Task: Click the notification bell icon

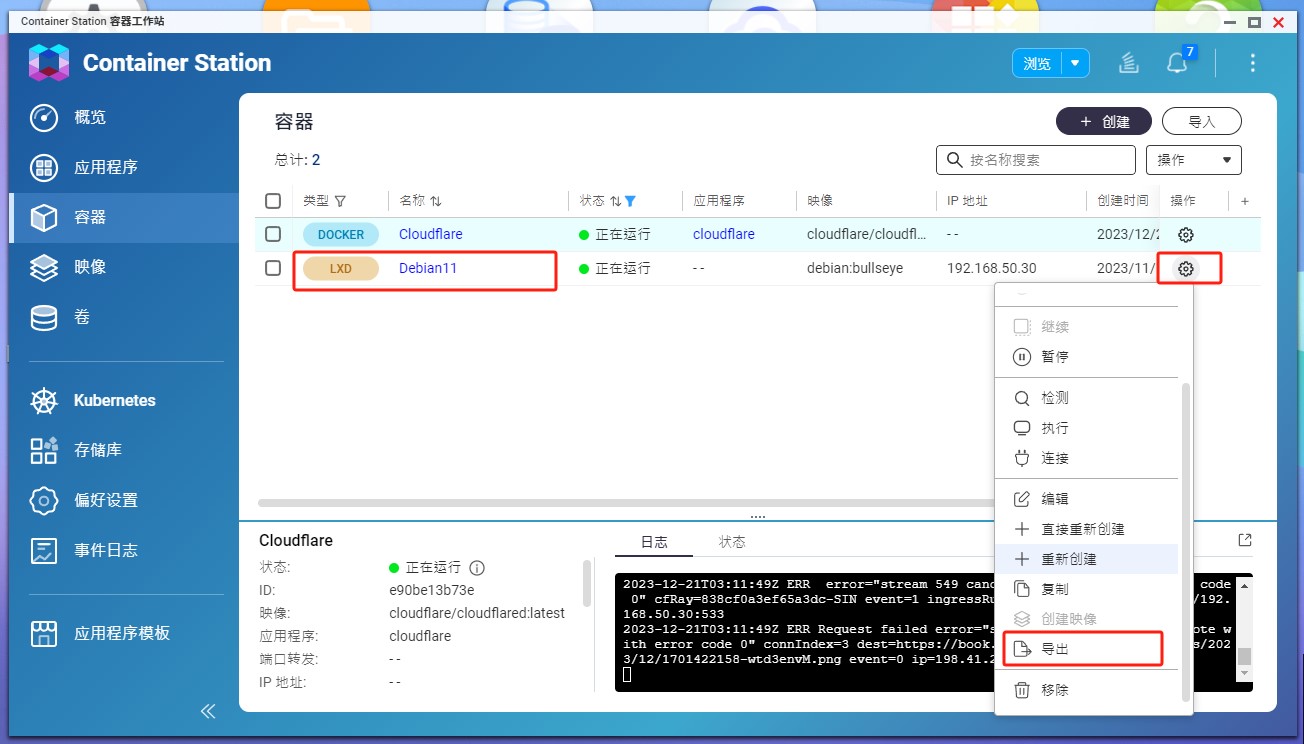Action: [1177, 63]
